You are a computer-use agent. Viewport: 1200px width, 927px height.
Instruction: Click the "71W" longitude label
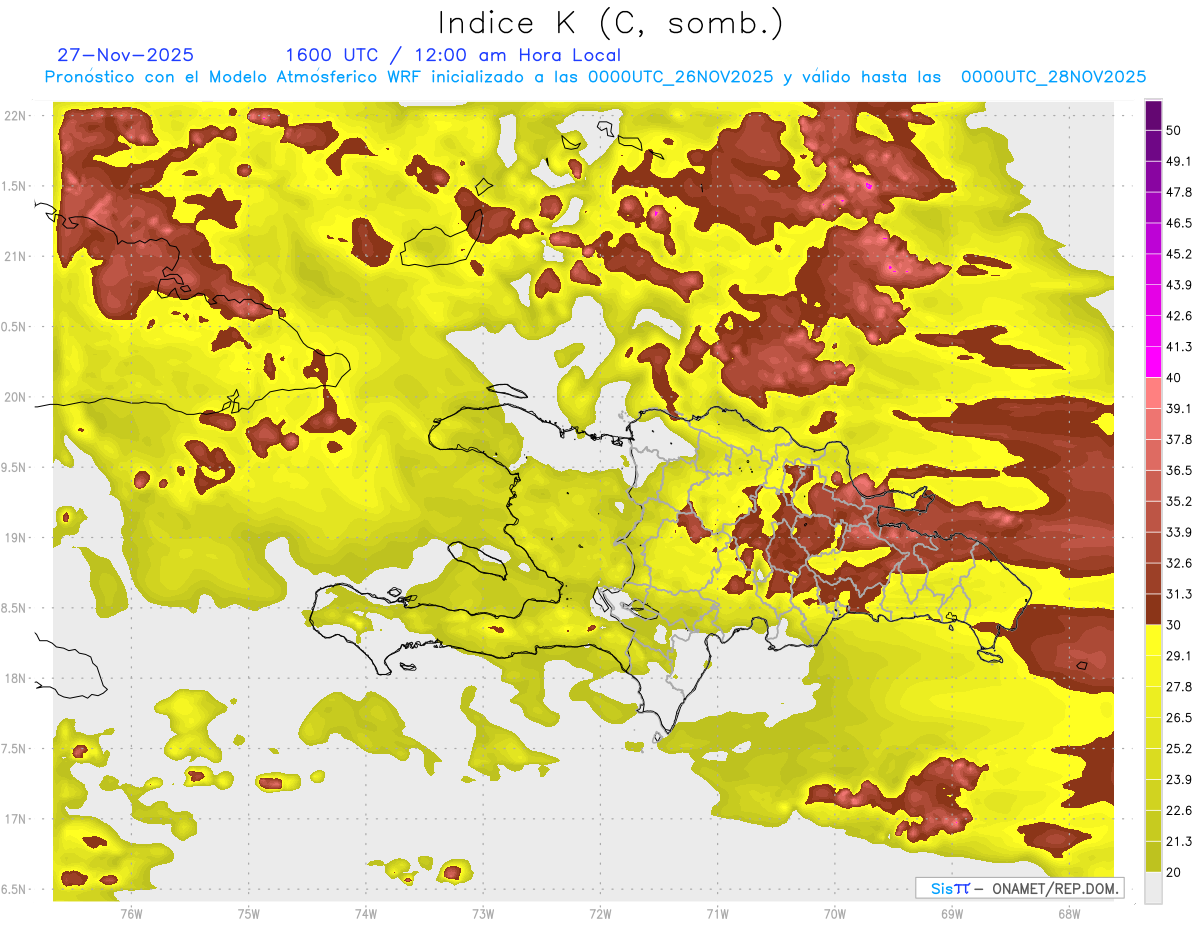pyautogui.click(x=717, y=913)
